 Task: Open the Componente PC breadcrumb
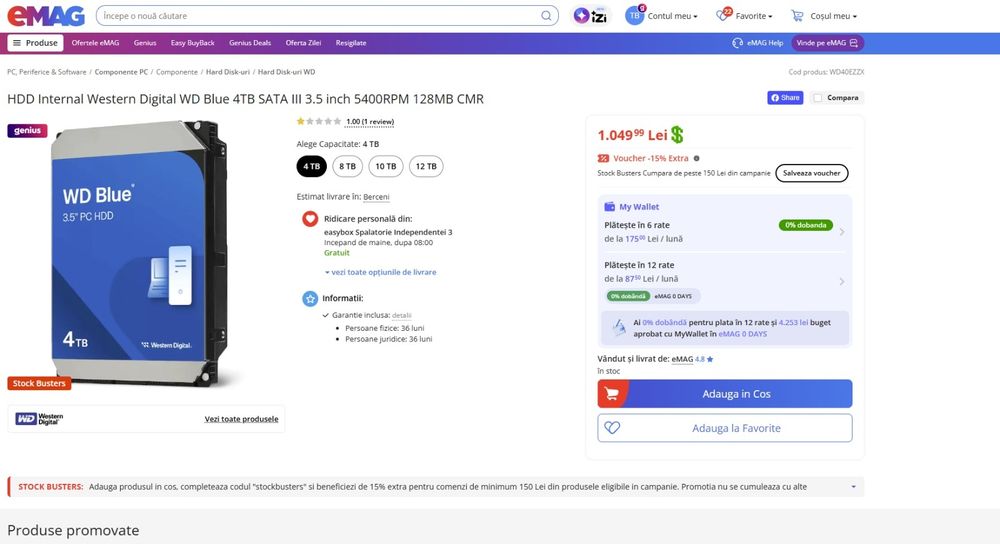point(121,72)
